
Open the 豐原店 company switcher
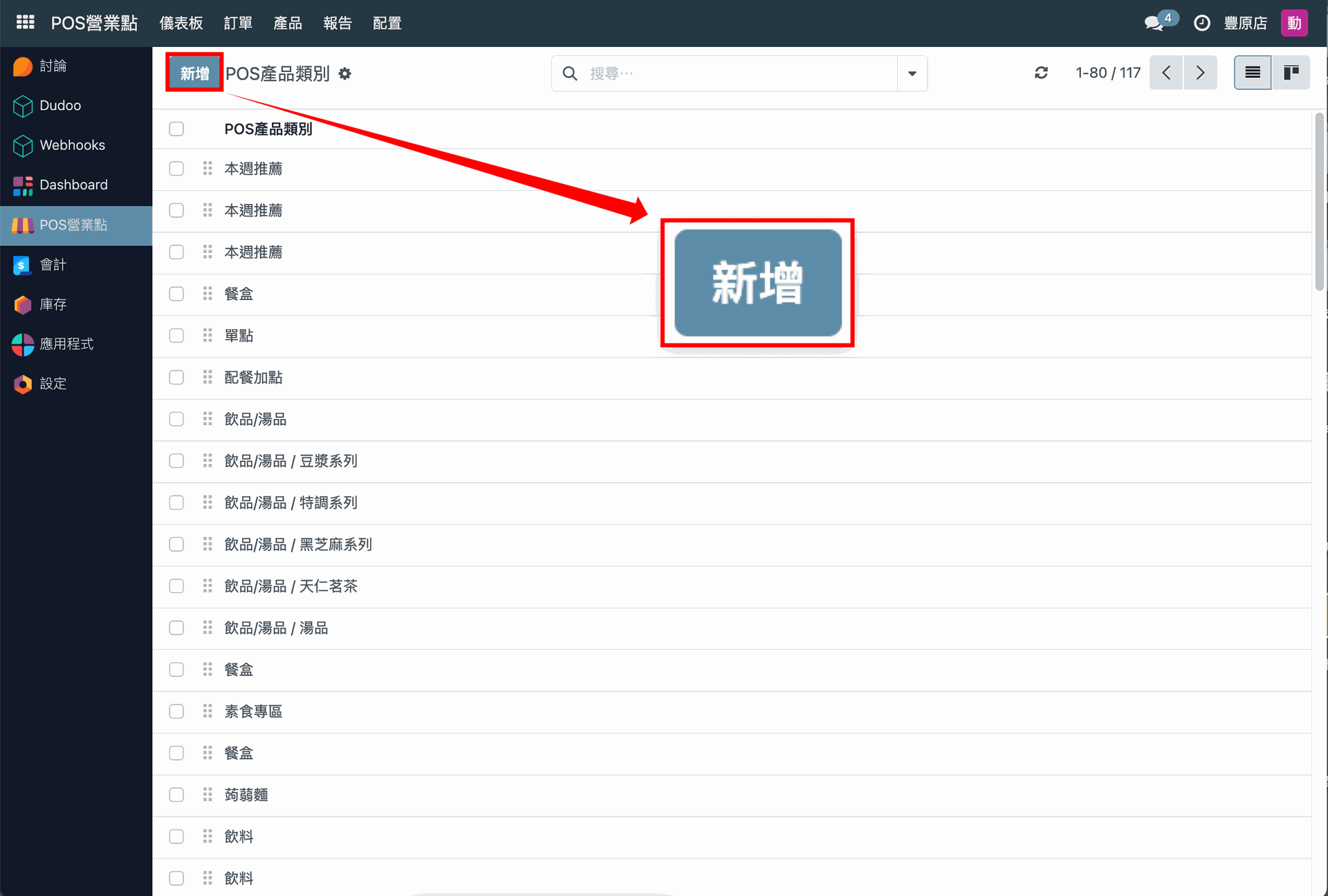click(1245, 23)
